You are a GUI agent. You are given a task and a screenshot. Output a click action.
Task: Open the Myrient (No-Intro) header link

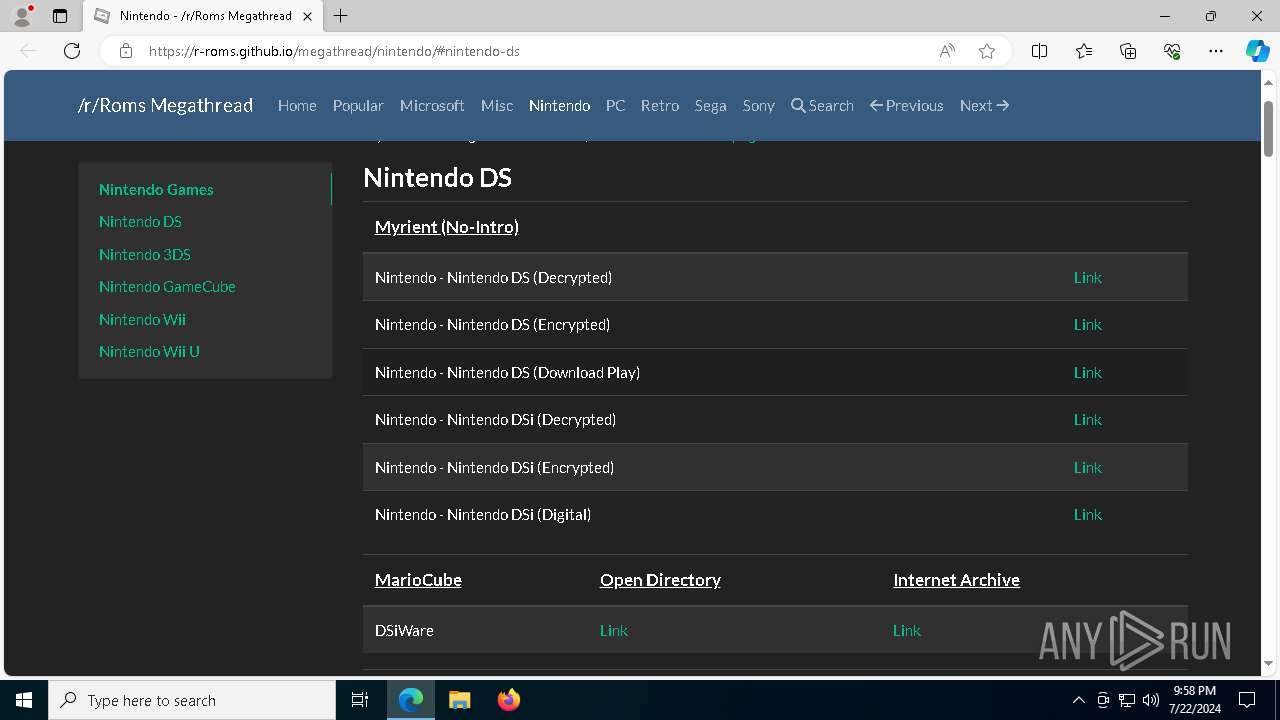446,227
